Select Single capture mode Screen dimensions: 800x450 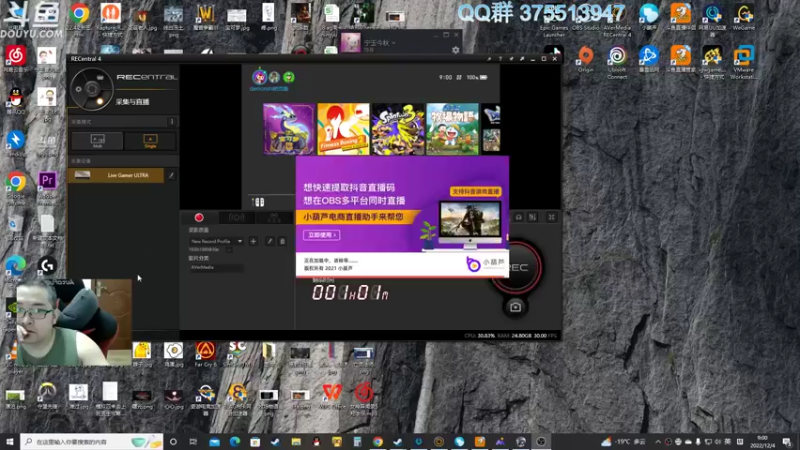coord(150,140)
